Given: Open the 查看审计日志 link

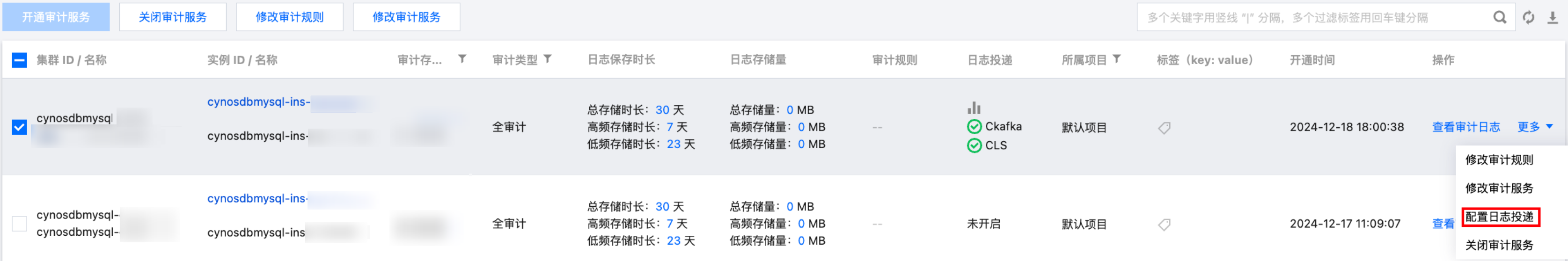Looking at the screenshot, I should [1466, 127].
